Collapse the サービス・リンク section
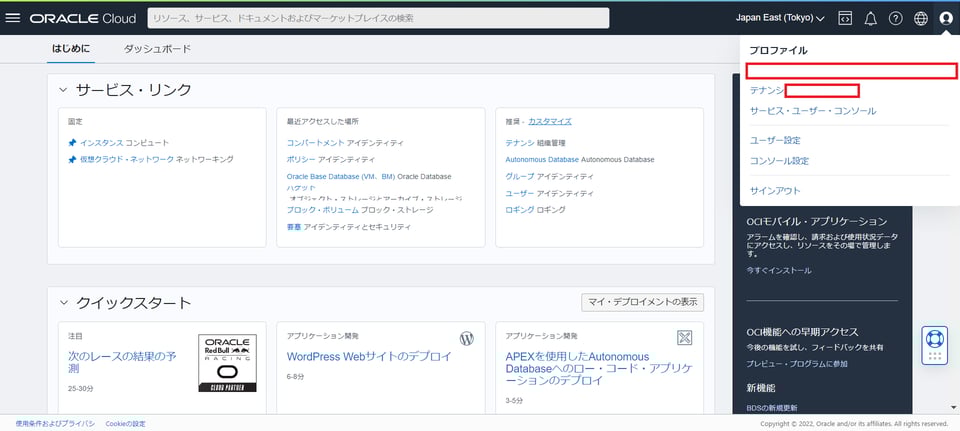960x431 pixels. 64,90
